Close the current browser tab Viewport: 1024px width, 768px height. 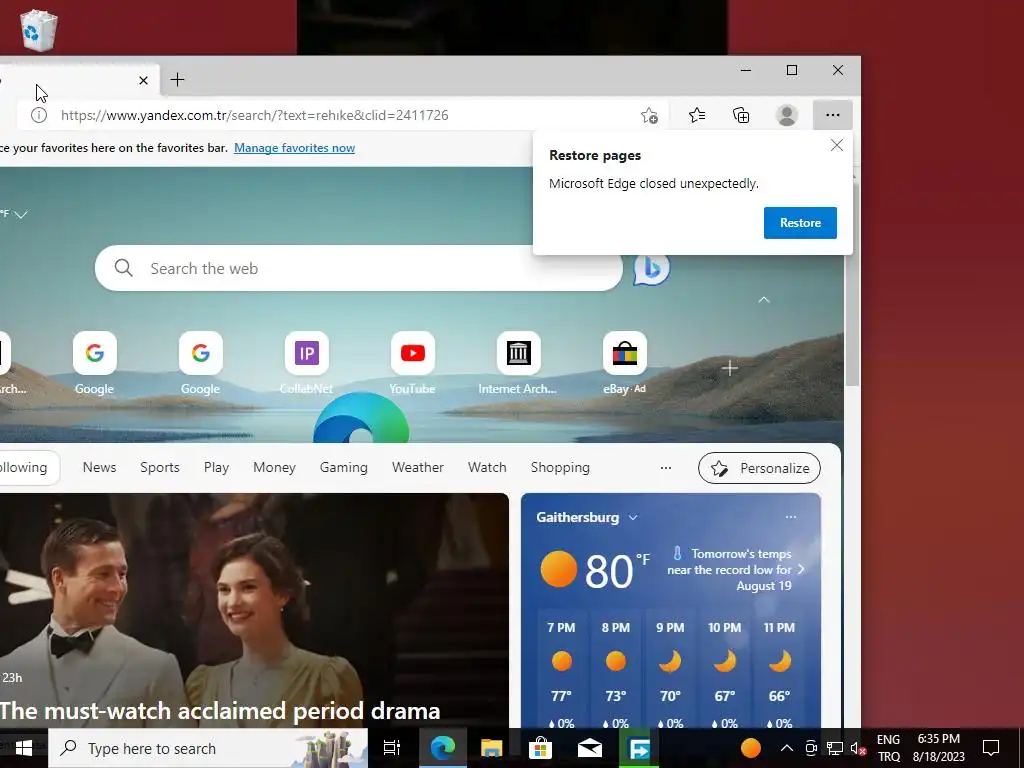[144, 80]
